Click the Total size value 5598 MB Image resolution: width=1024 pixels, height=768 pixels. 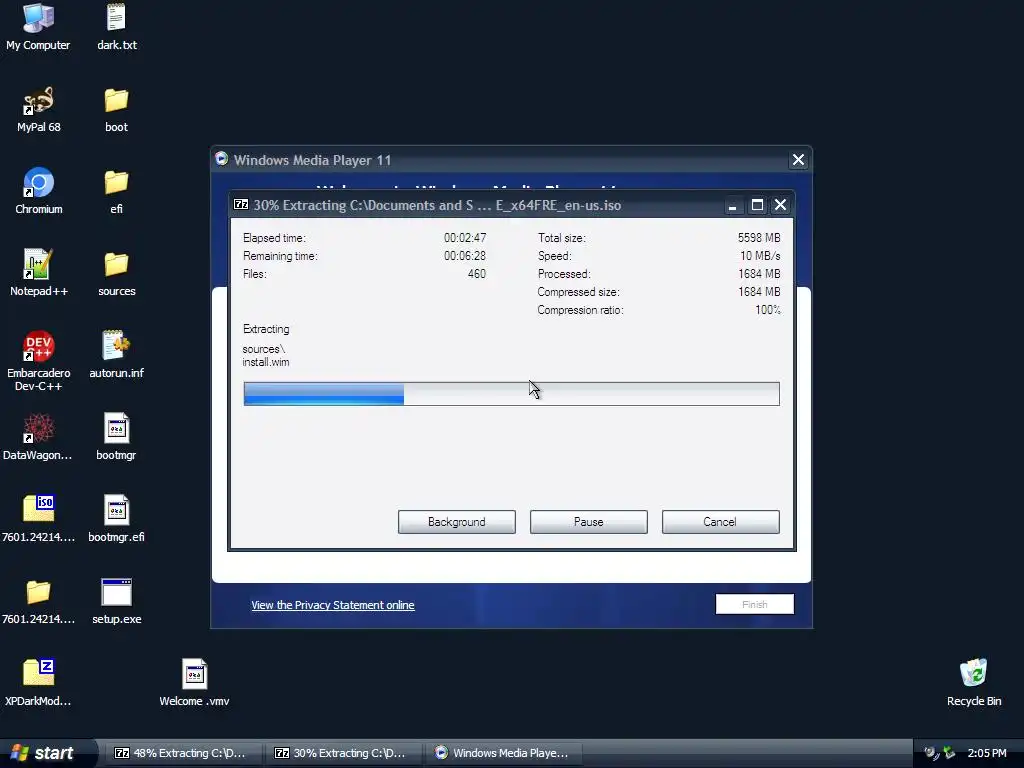[759, 238]
